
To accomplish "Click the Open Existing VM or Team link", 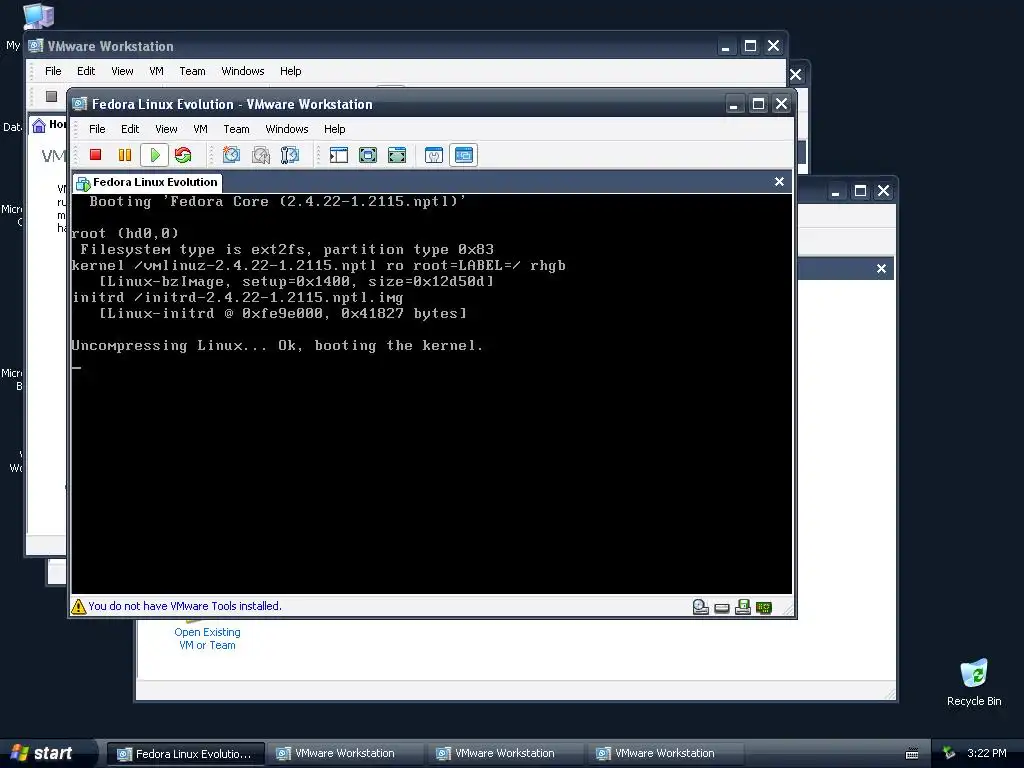I will tap(207, 639).
